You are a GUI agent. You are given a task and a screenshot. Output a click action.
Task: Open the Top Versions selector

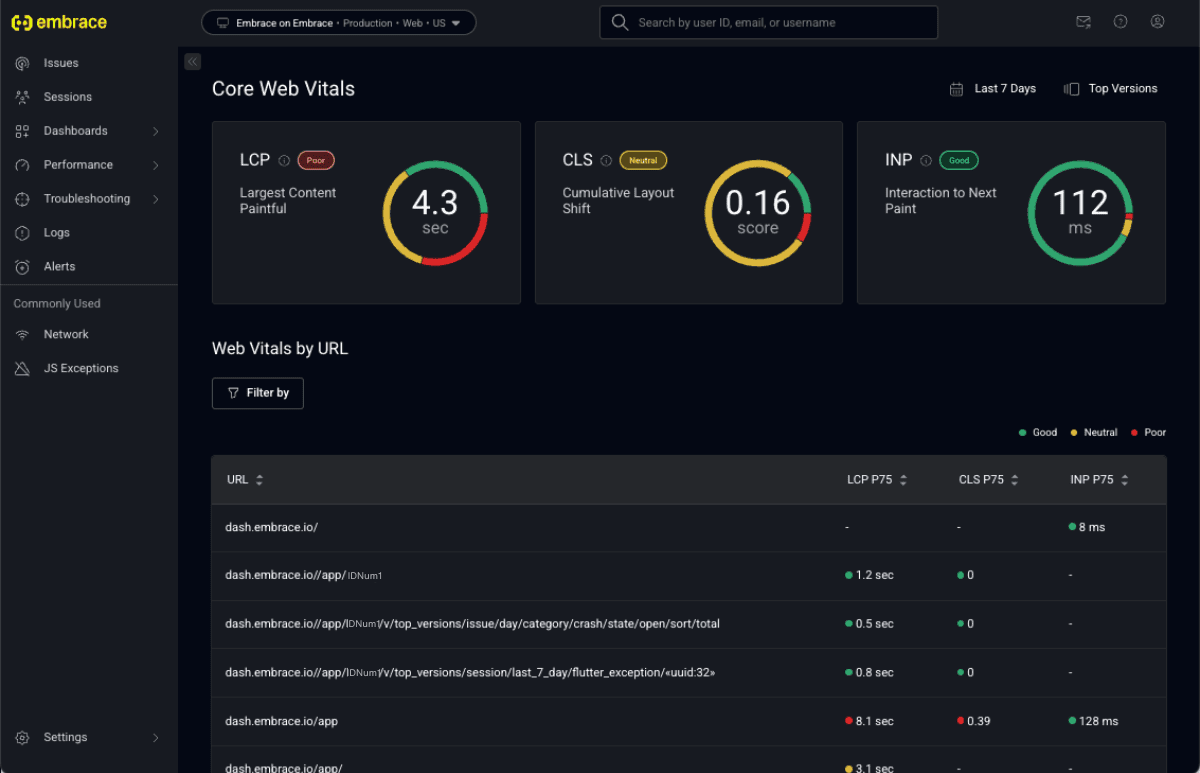click(x=1111, y=89)
